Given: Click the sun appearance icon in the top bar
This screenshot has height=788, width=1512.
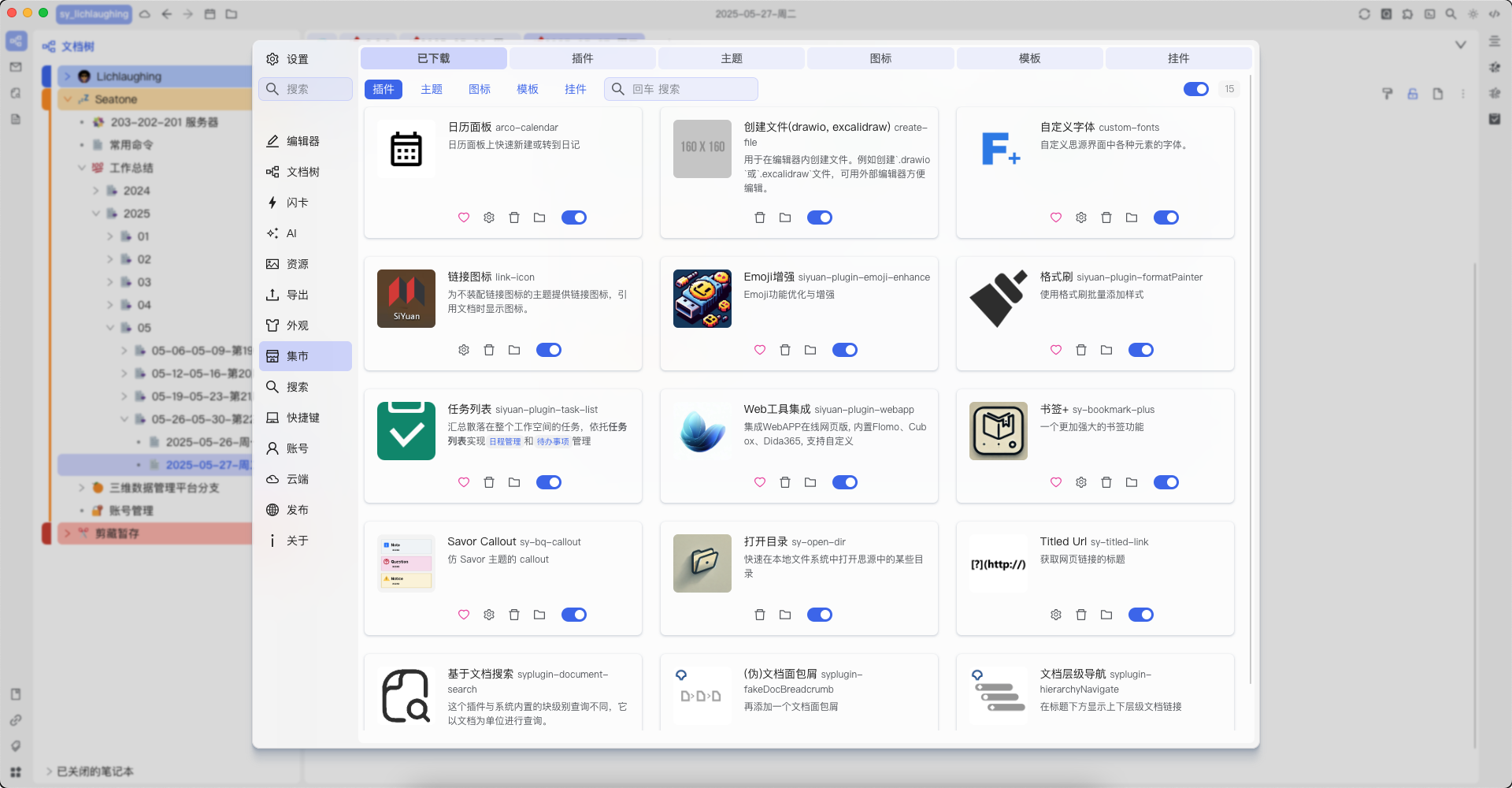Looking at the screenshot, I should (x=1473, y=14).
